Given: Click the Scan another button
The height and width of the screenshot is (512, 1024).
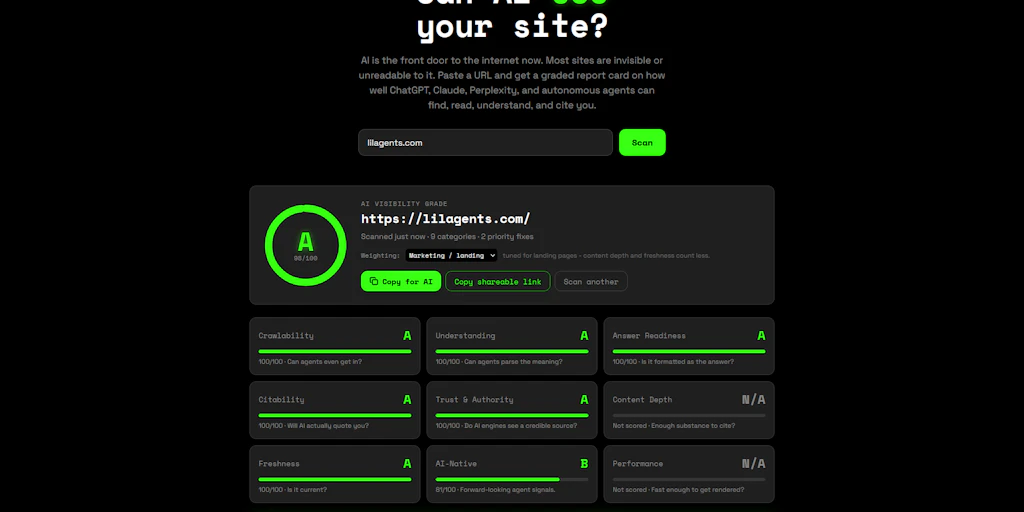Looking at the screenshot, I should [x=591, y=281].
